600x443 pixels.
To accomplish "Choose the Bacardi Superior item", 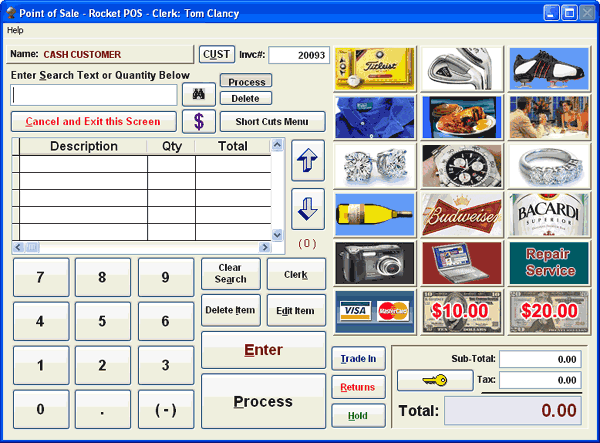I will click(x=549, y=215).
